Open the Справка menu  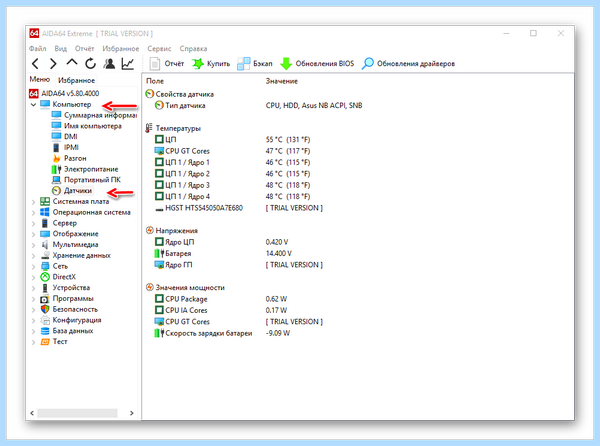[x=193, y=49]
